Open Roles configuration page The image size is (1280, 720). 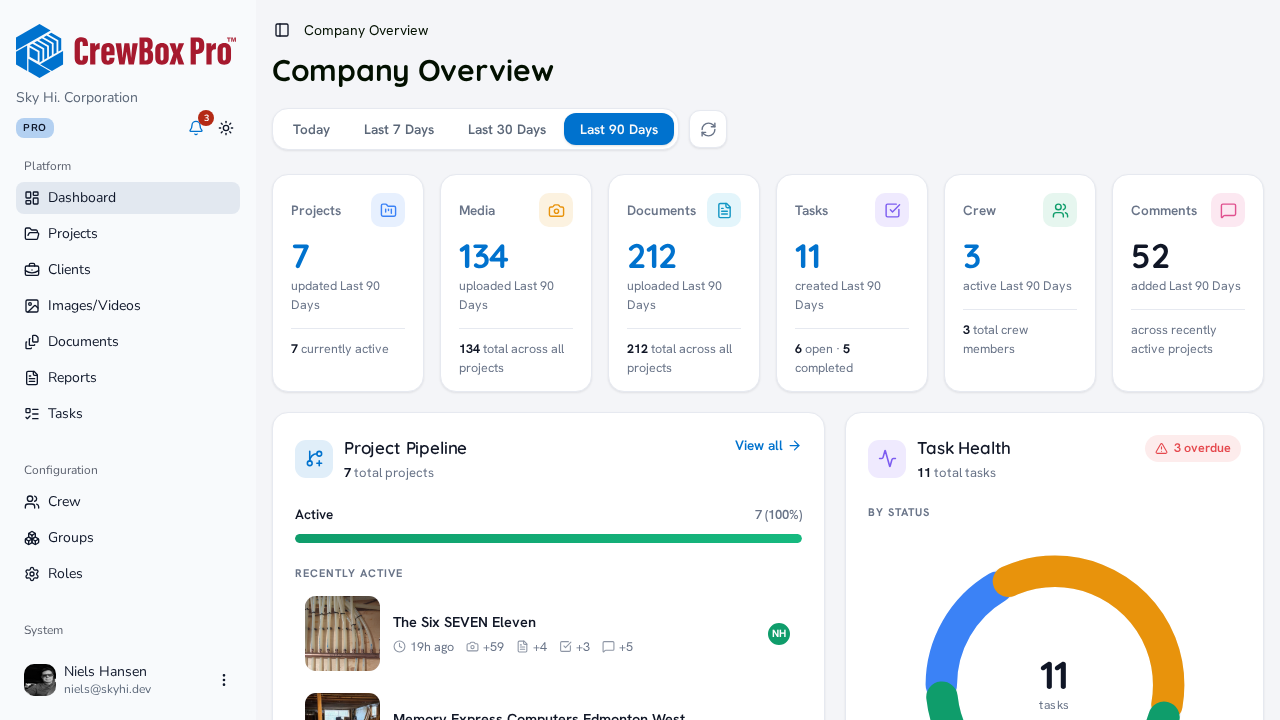coord(128,574)
